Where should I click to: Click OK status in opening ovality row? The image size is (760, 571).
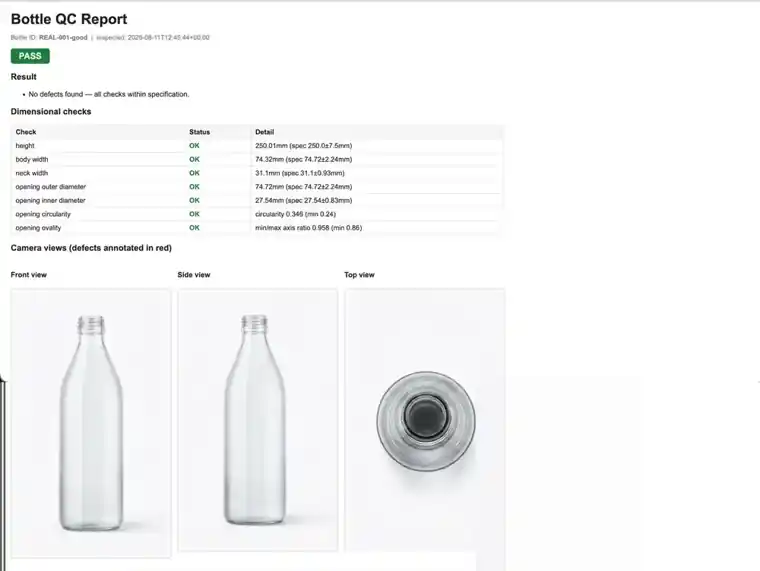pyautogui.click(x=194, y=227)
